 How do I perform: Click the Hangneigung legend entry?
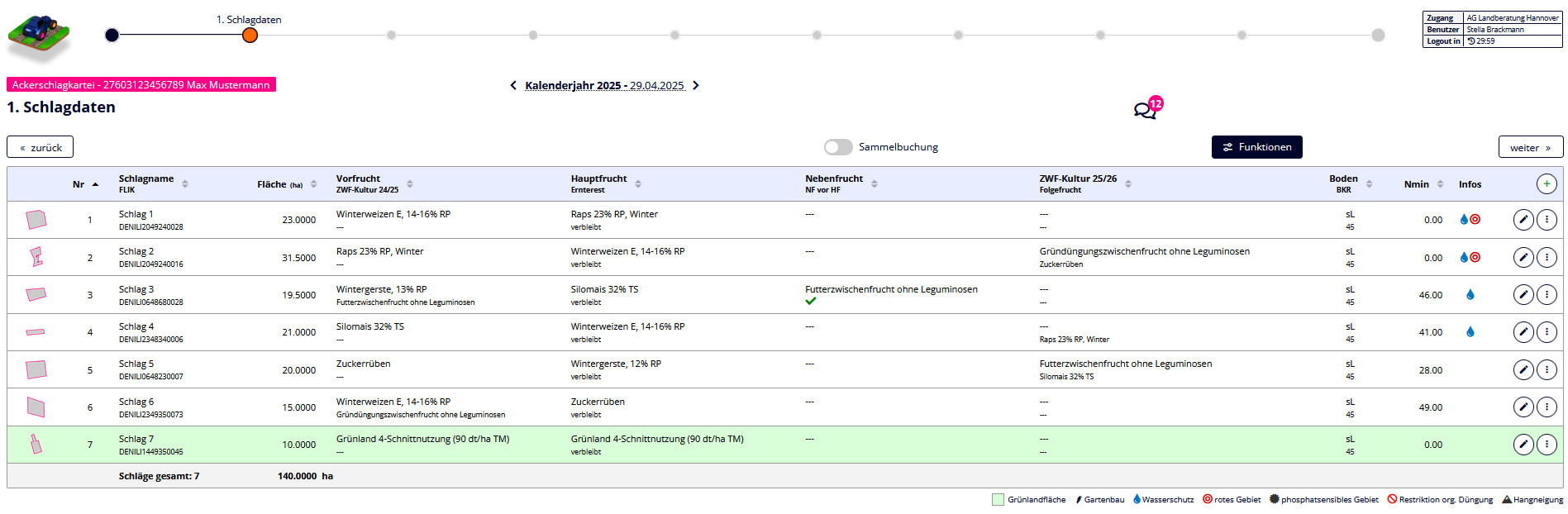coord(1532,499)
